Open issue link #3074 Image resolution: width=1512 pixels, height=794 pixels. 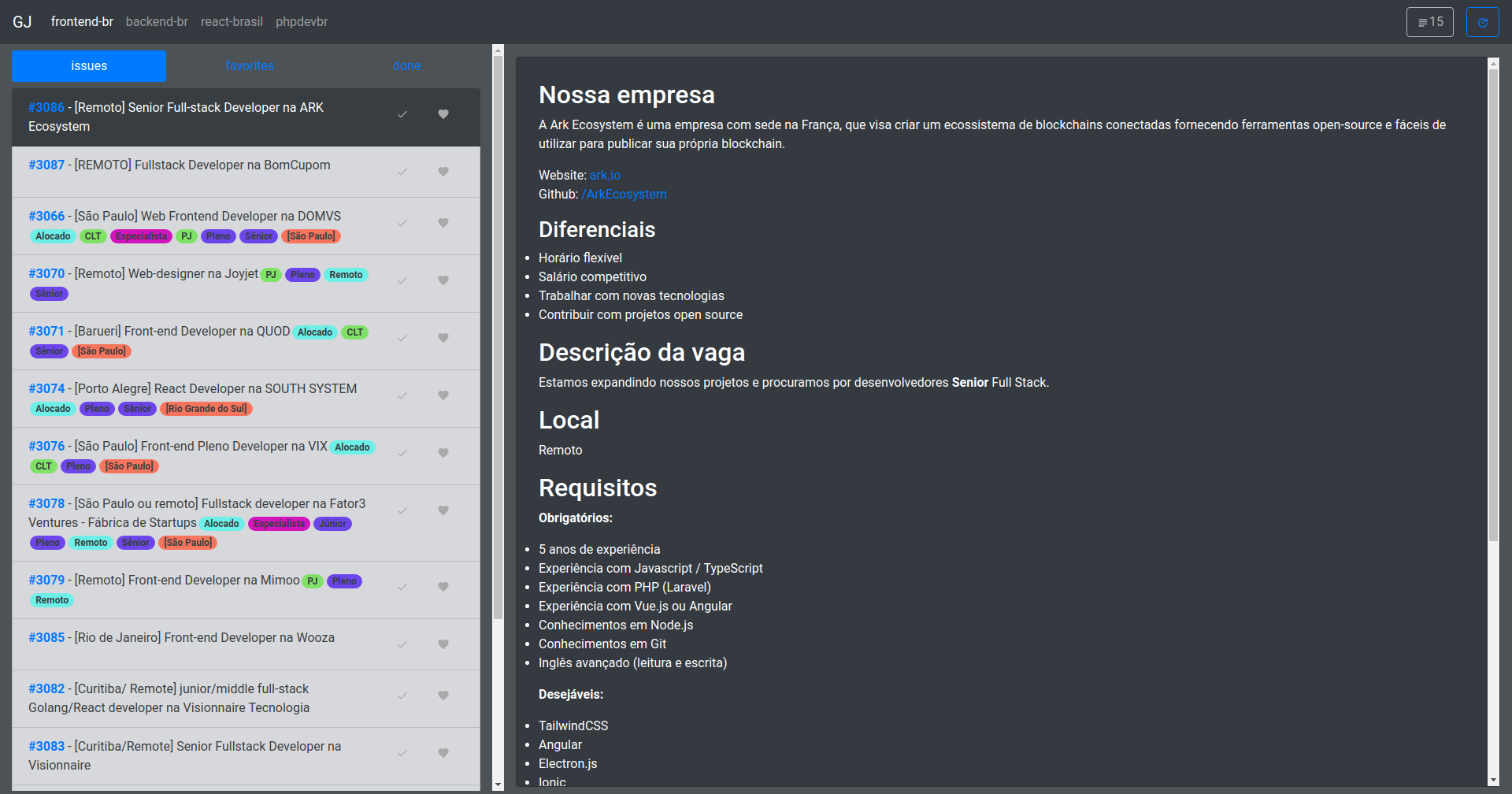pyautogui.click(x=46, y=388)
